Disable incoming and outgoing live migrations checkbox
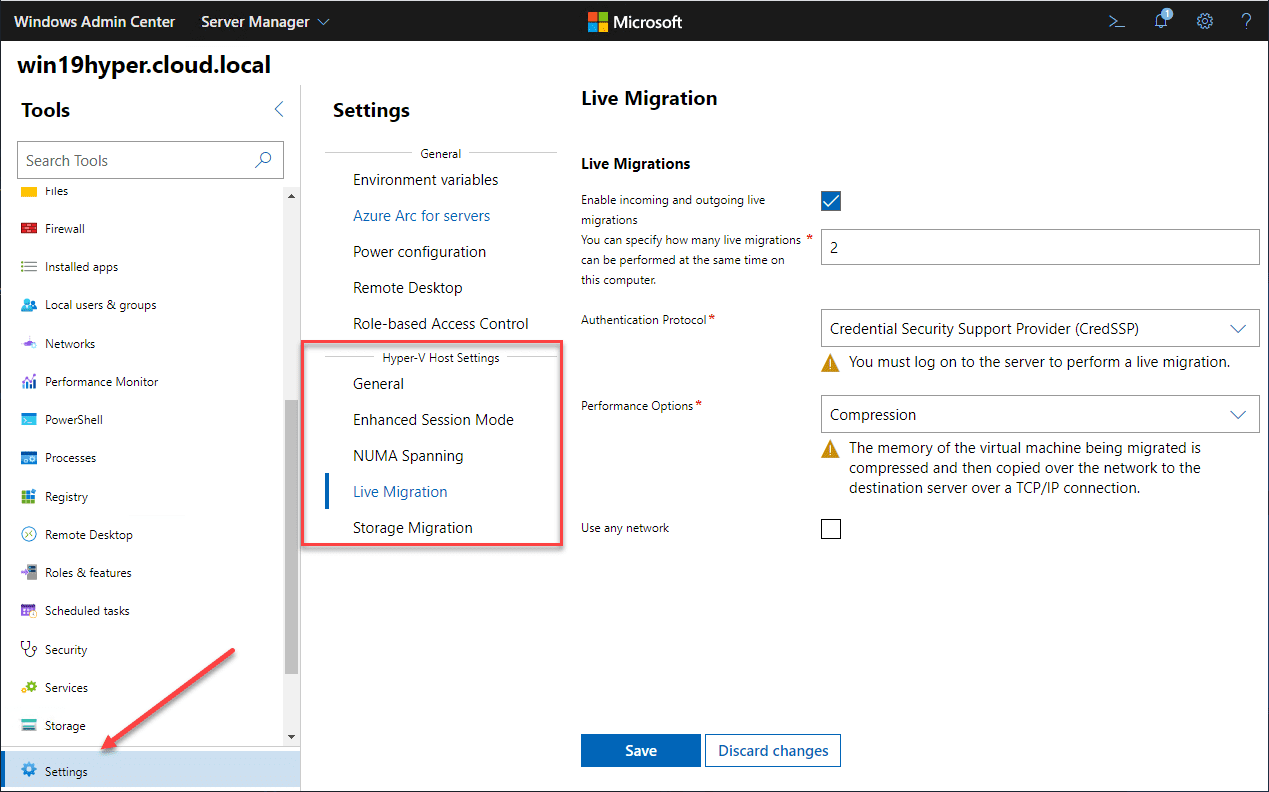Screen dimensions: 1269x792 [831, 201]
